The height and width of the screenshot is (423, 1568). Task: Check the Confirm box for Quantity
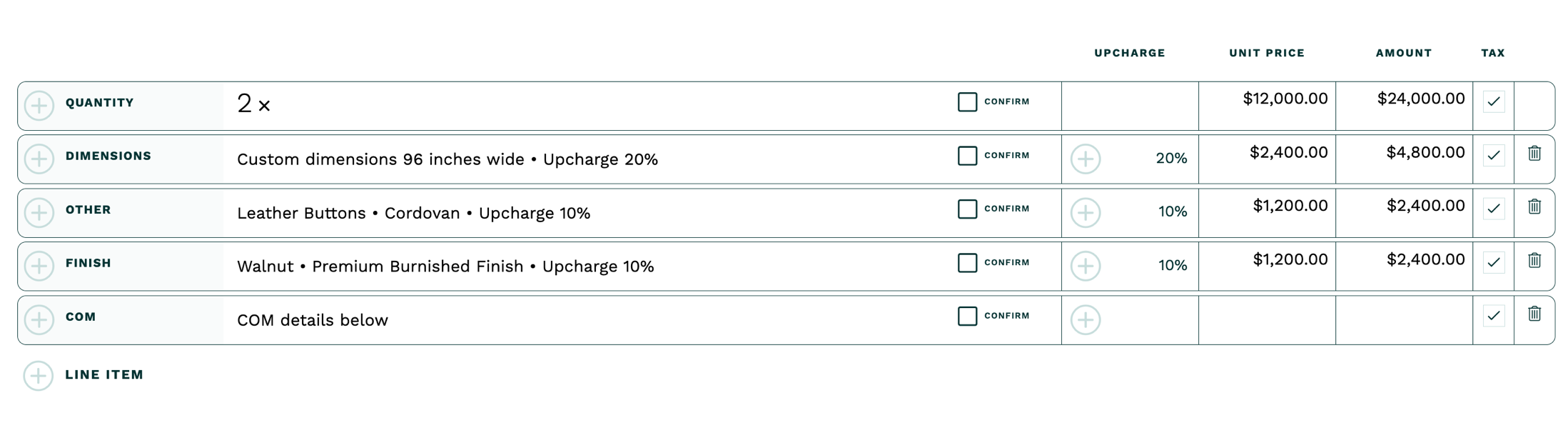pyautogui.click(x=967, y=102)
